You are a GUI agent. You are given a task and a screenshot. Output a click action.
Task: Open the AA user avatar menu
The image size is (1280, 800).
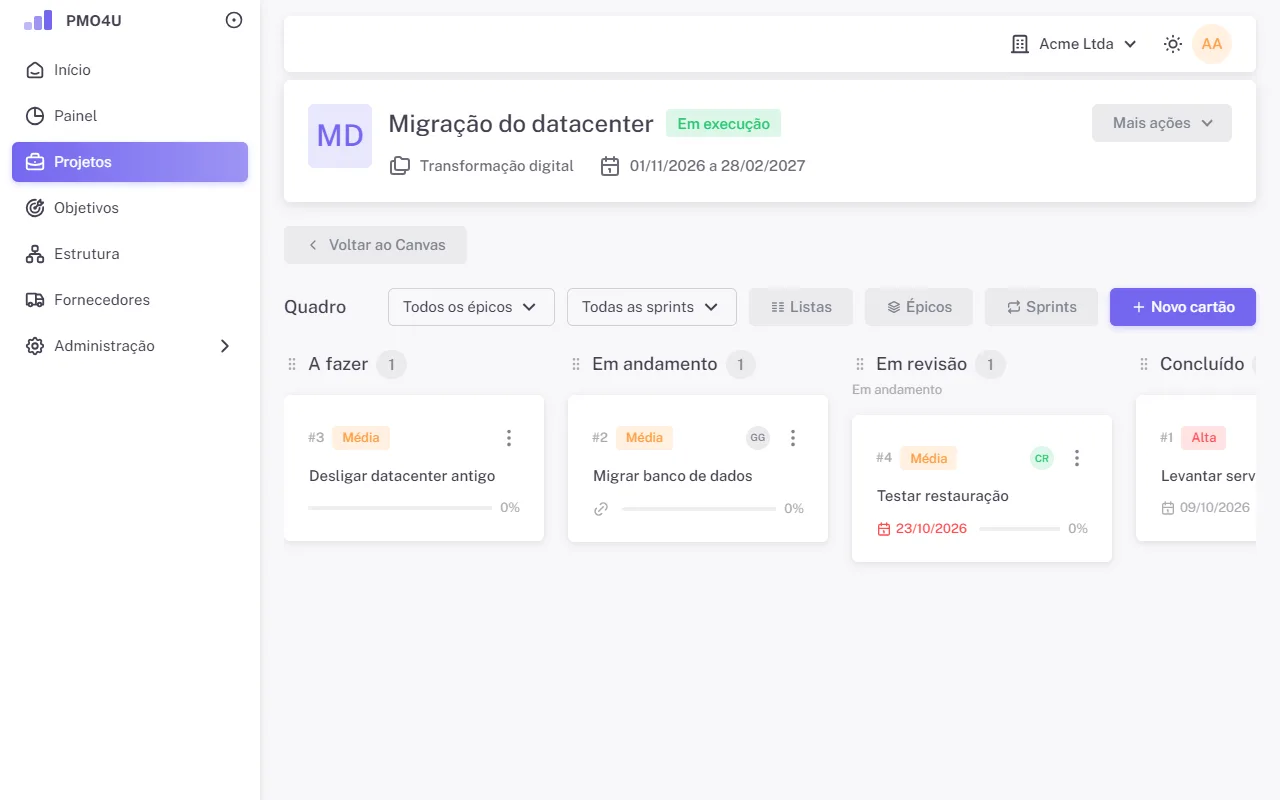pyautogui.click(x=1212, y=44)
